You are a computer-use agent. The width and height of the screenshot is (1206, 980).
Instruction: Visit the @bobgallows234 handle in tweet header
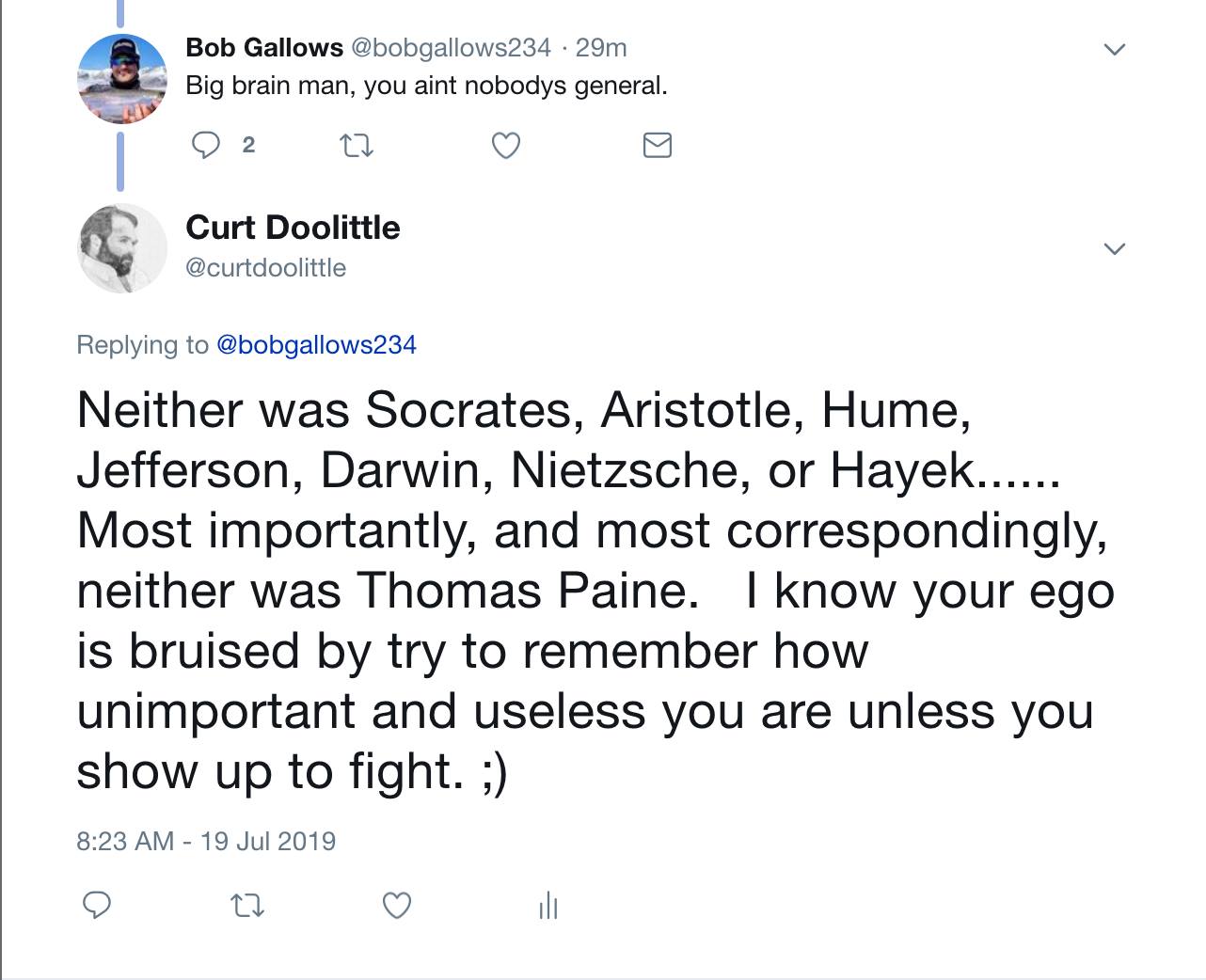pos(451,47)
